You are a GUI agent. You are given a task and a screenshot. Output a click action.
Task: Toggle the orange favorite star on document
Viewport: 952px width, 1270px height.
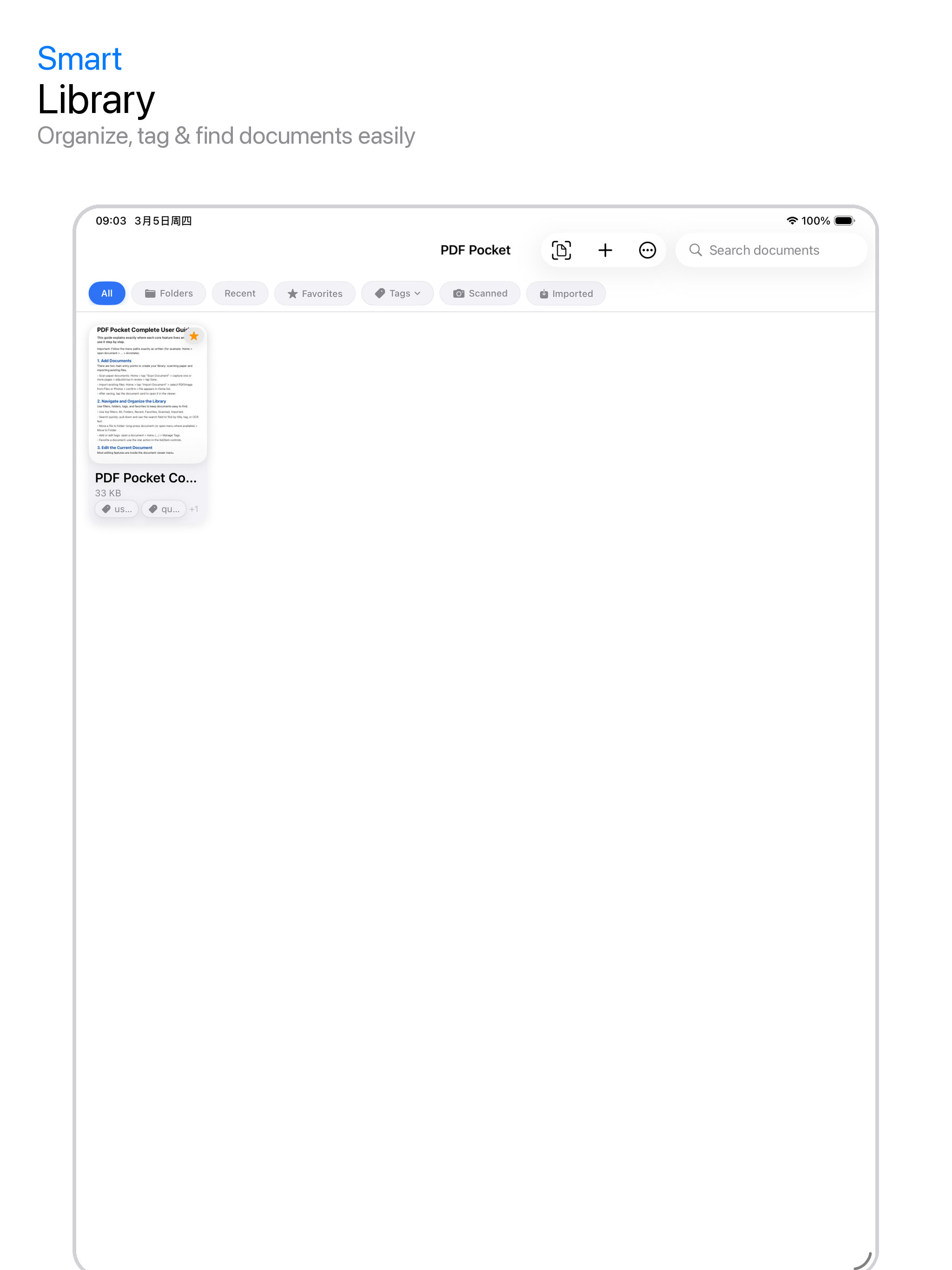click(194, 336)
